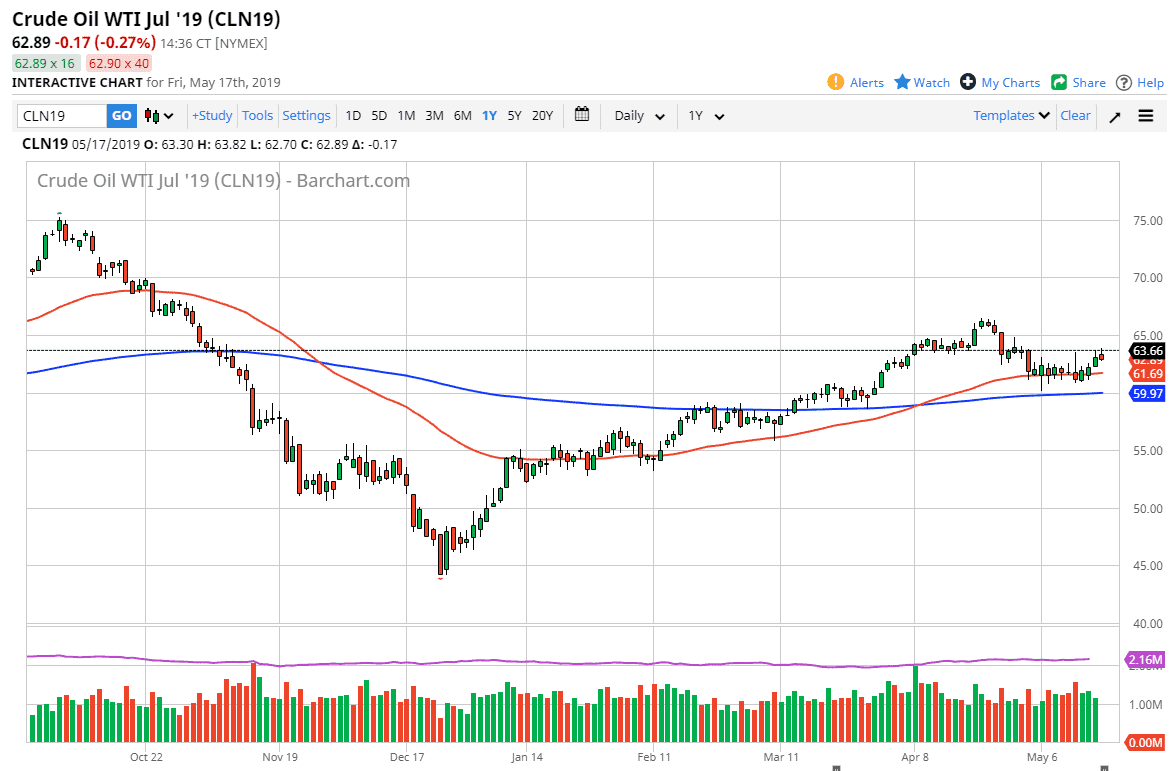1174x771 pixels.
Task: Open the Tools menu
Action: click(257, 116)
